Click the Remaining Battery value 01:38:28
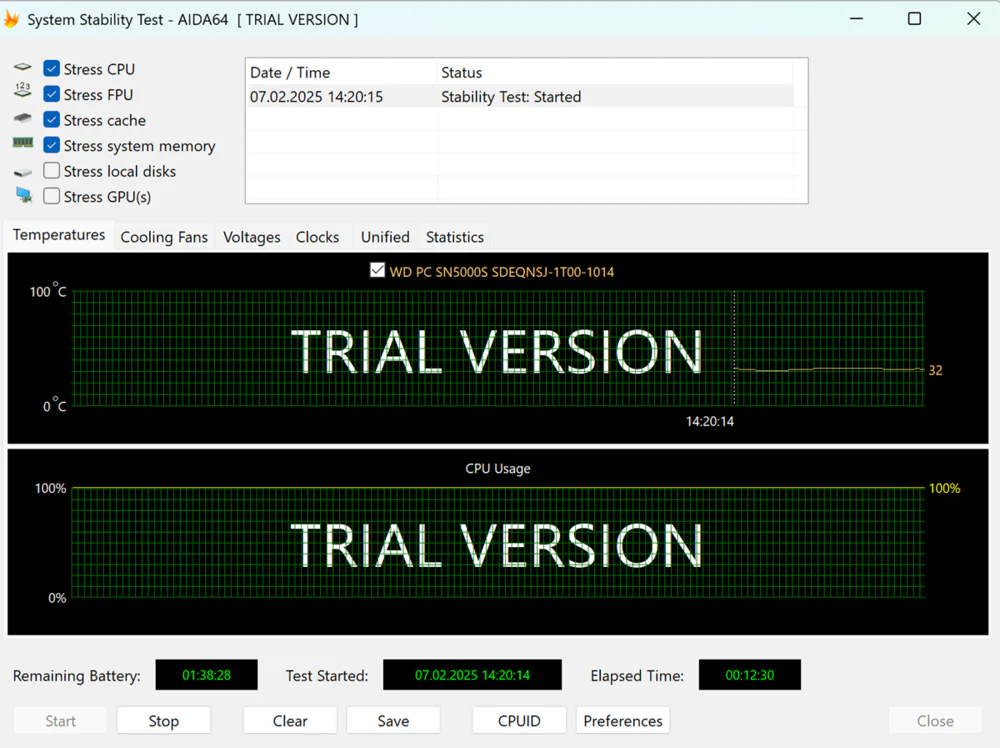 coord(207,675)
